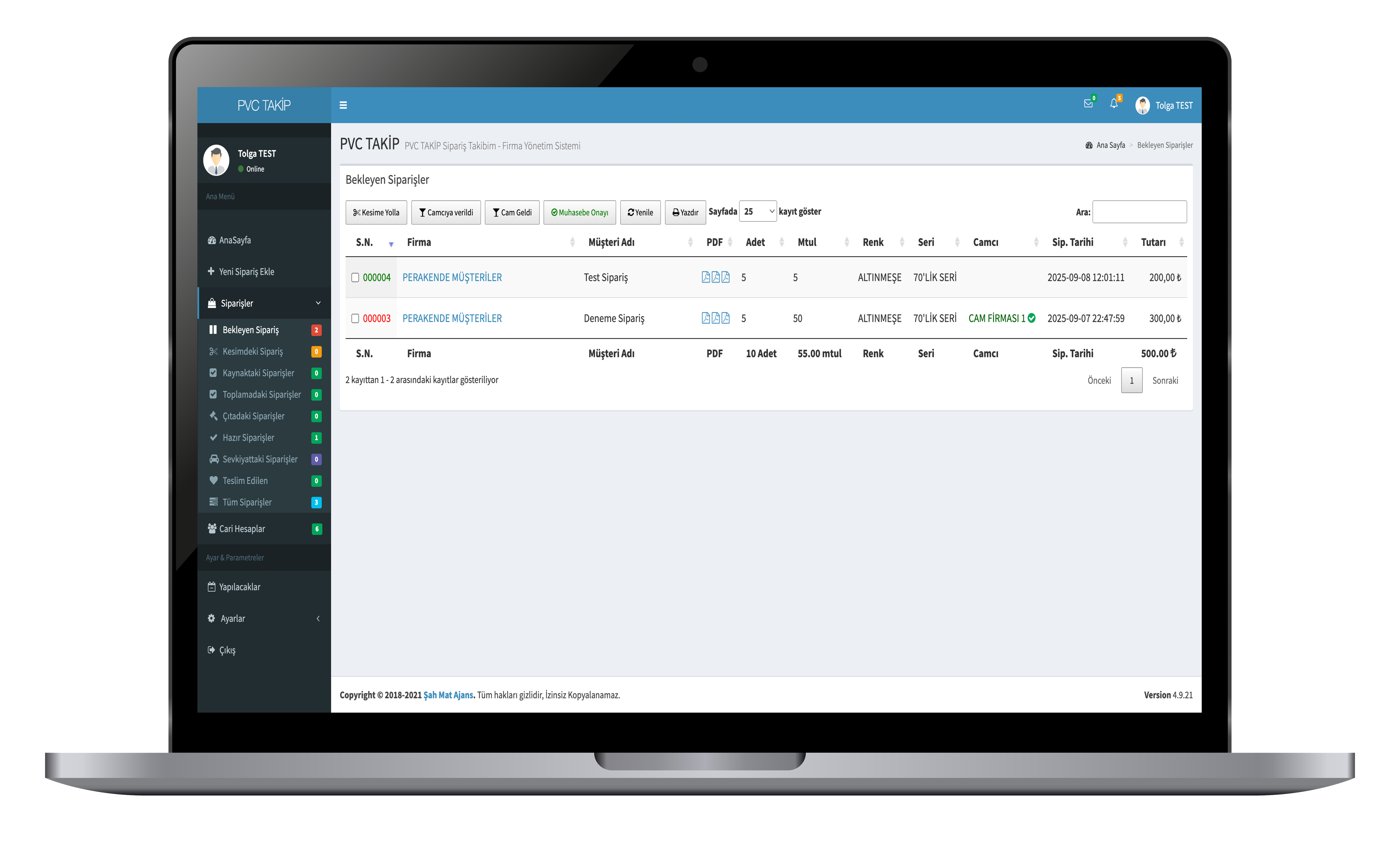Open third PDF icon for order 000003
1400x845 pixels.
pyautogui.click(x=726, y=318)
